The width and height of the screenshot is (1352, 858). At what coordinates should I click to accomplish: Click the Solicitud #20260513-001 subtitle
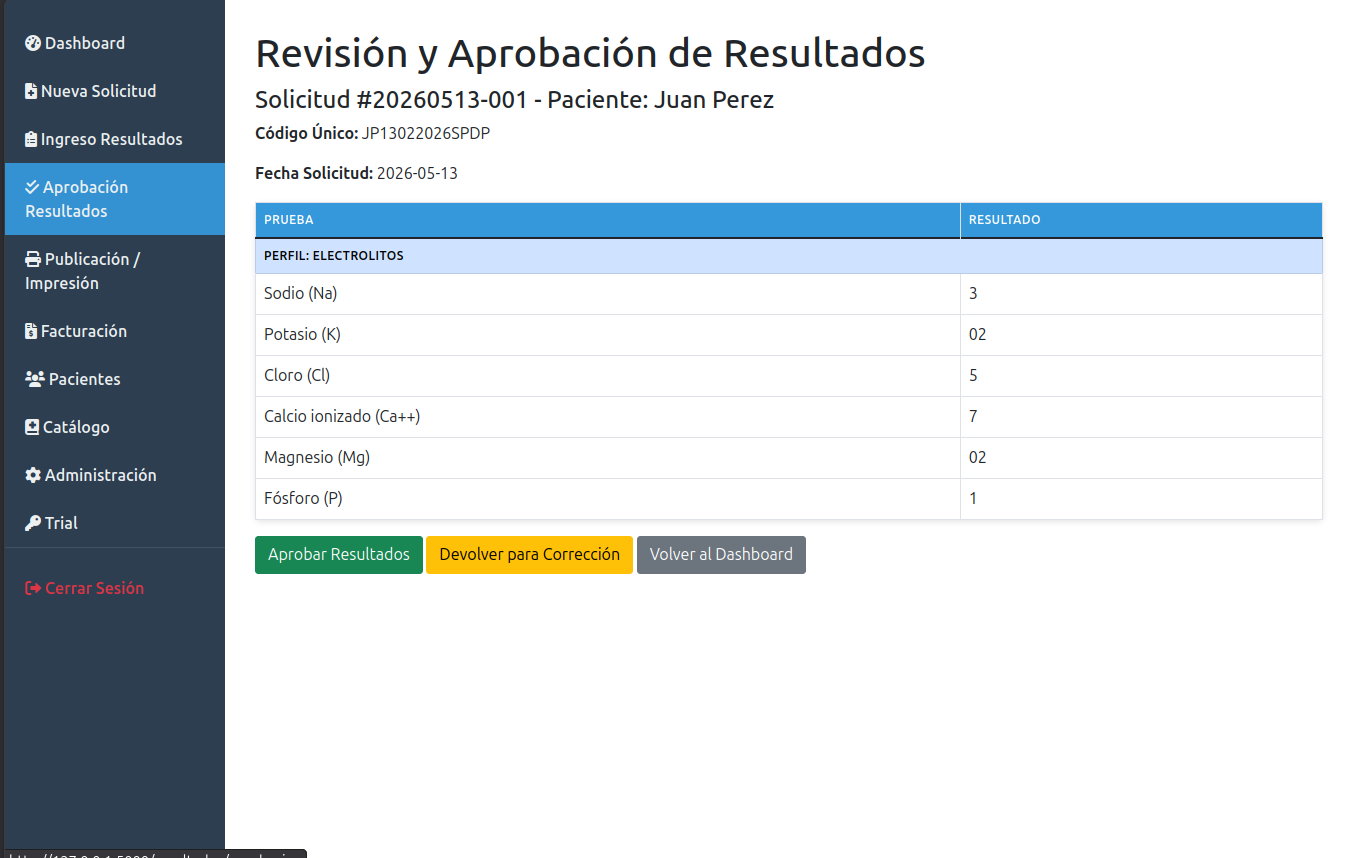[x=514, y=100]
